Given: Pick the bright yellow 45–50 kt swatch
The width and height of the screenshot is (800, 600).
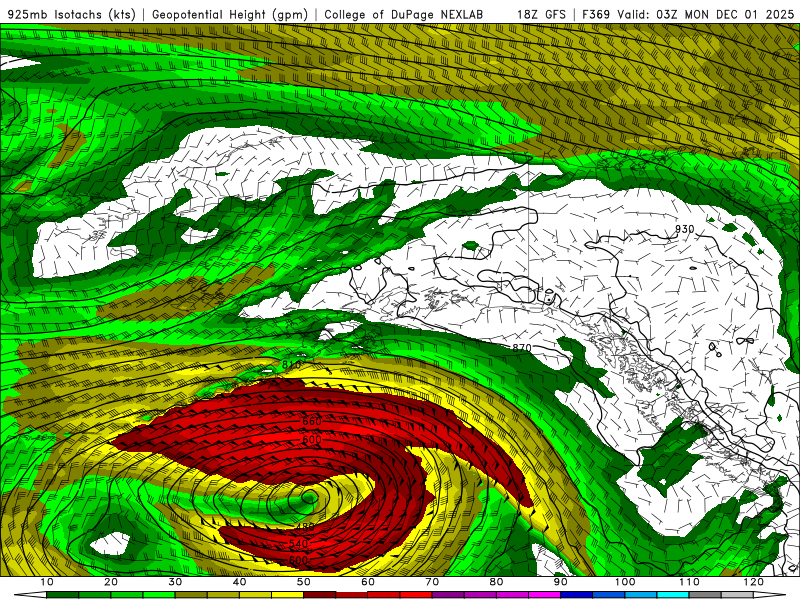Looking at the screenshot, I should click(287, 595).
